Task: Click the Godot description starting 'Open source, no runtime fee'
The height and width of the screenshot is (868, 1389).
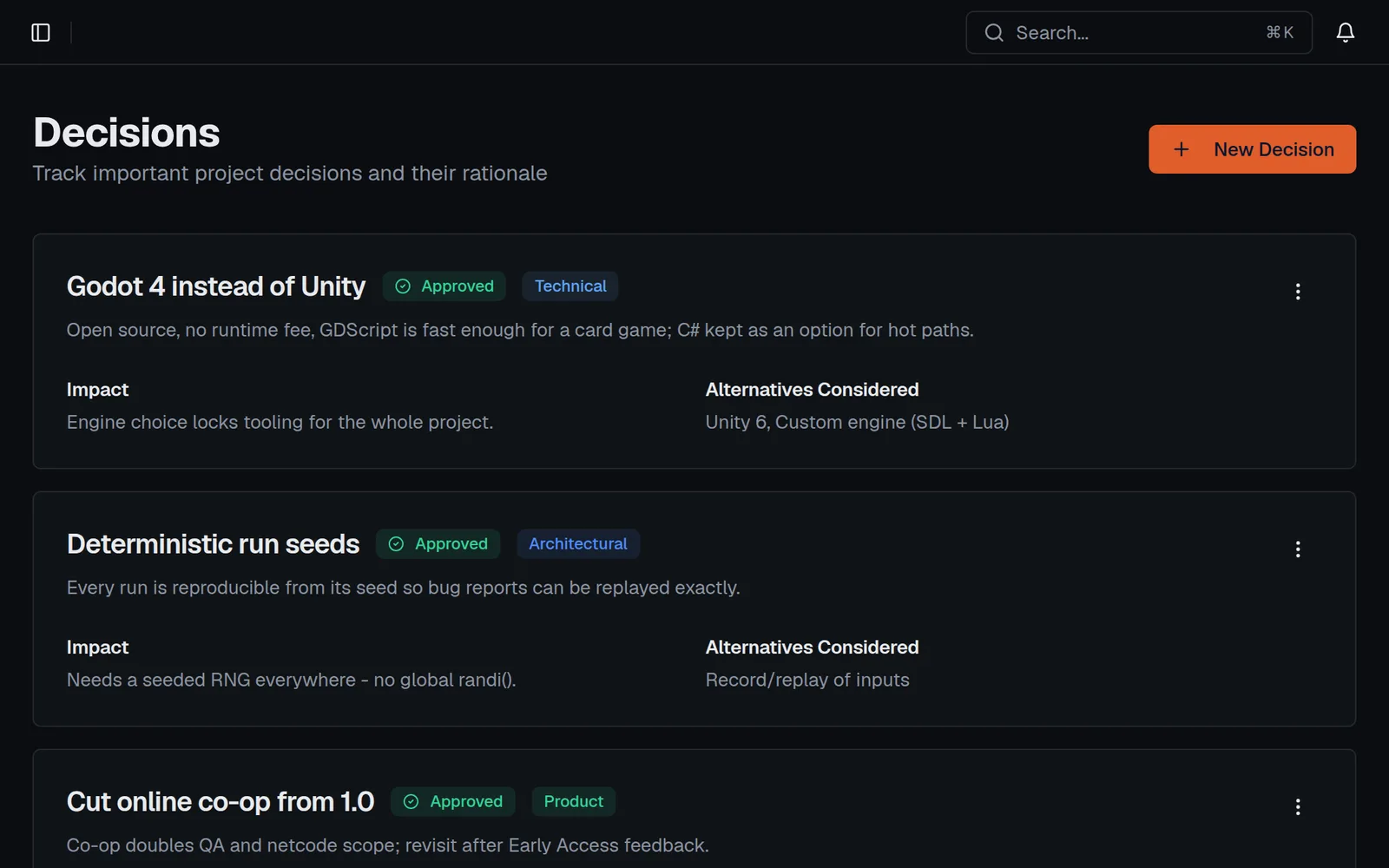Action: [x=520, y=330]
